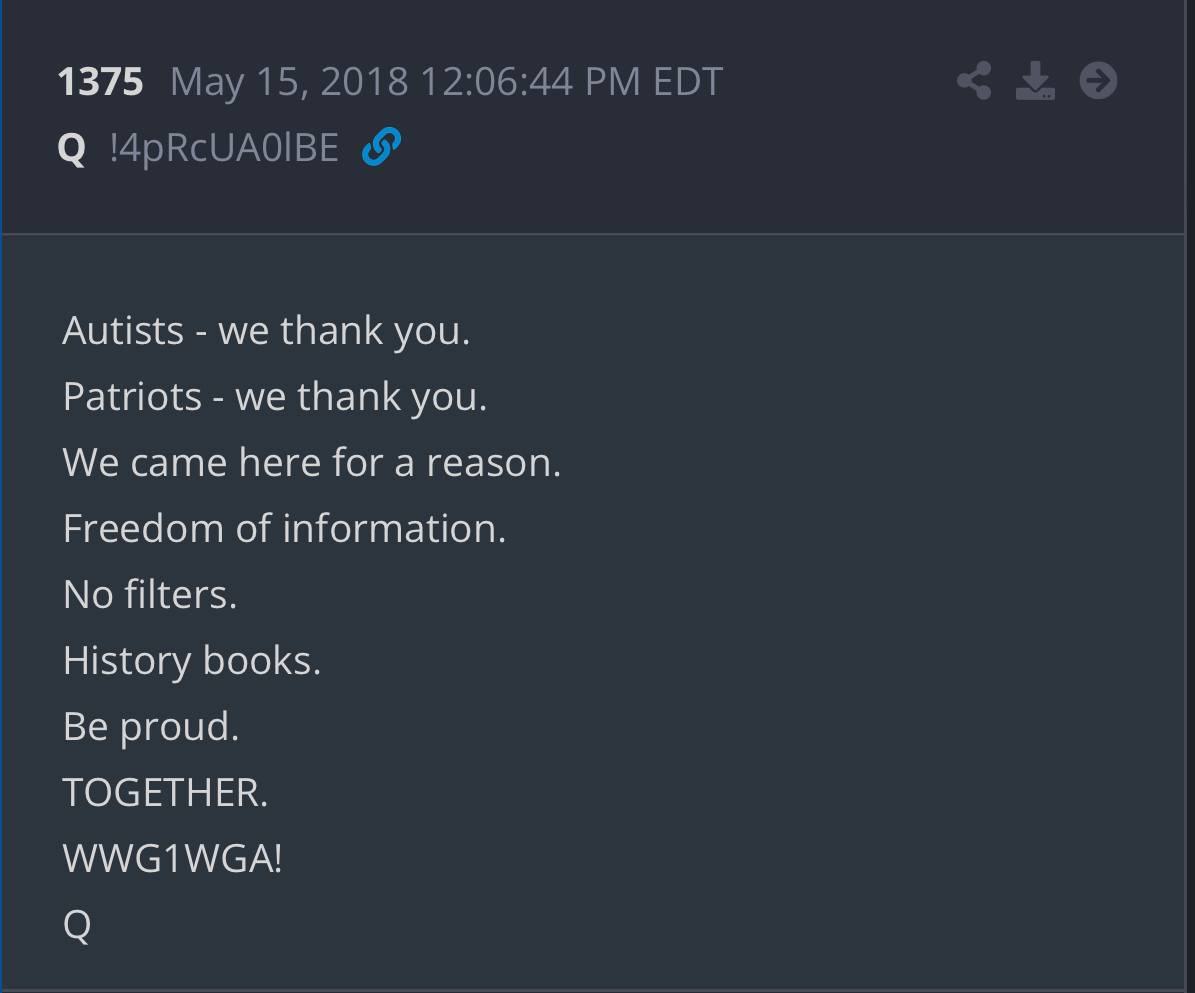
Task: Click the line 'Patriots - we thank you.'
Action: click(x=275, y=397)
